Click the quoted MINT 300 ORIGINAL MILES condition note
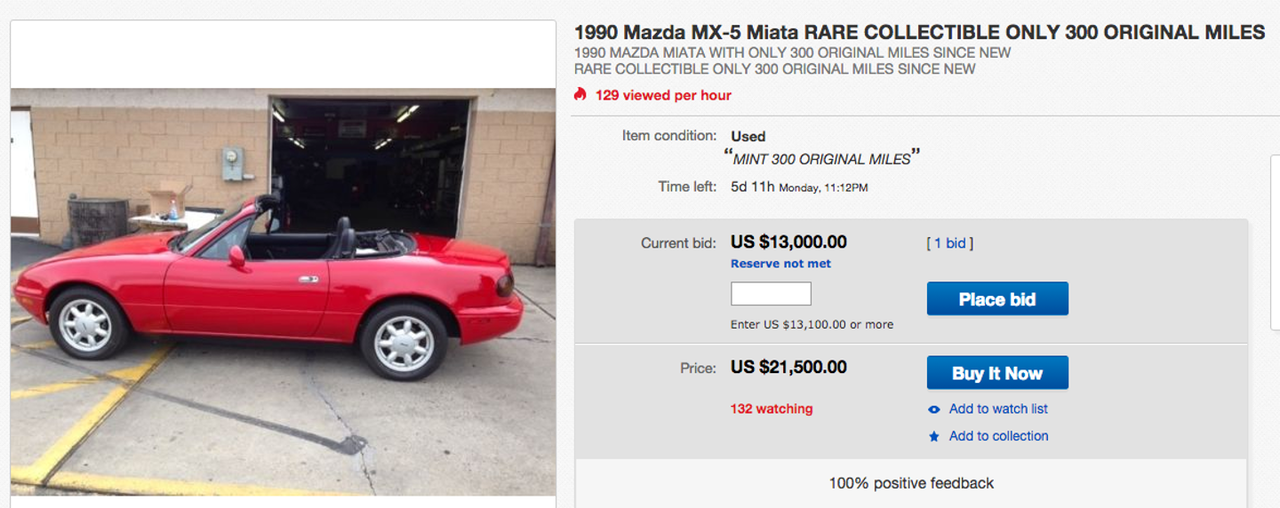Screen dimensions: 1280x508 point(821,159)
